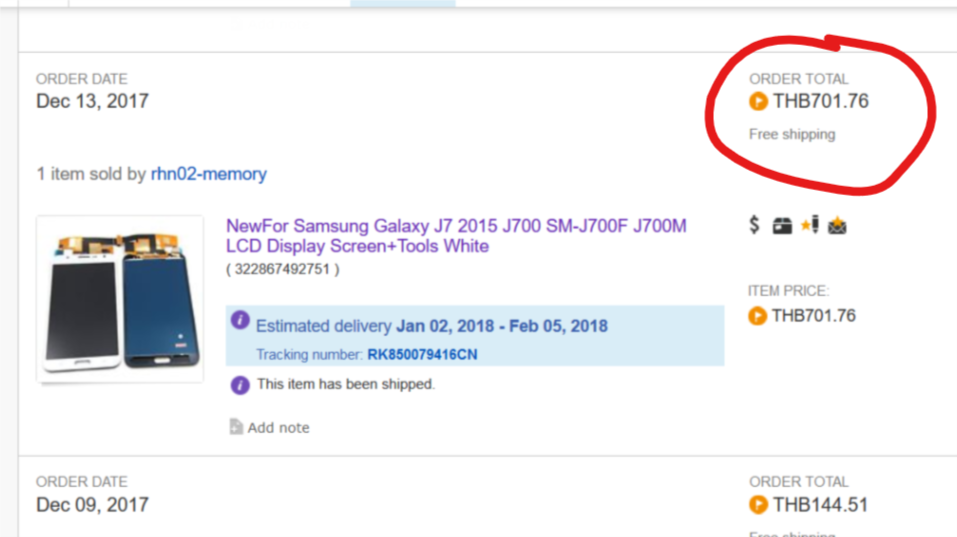Image resolution: width=957 pixels, height=537 pixels.
Task: Click the star feedback left icon
Action: click(810, 225)
